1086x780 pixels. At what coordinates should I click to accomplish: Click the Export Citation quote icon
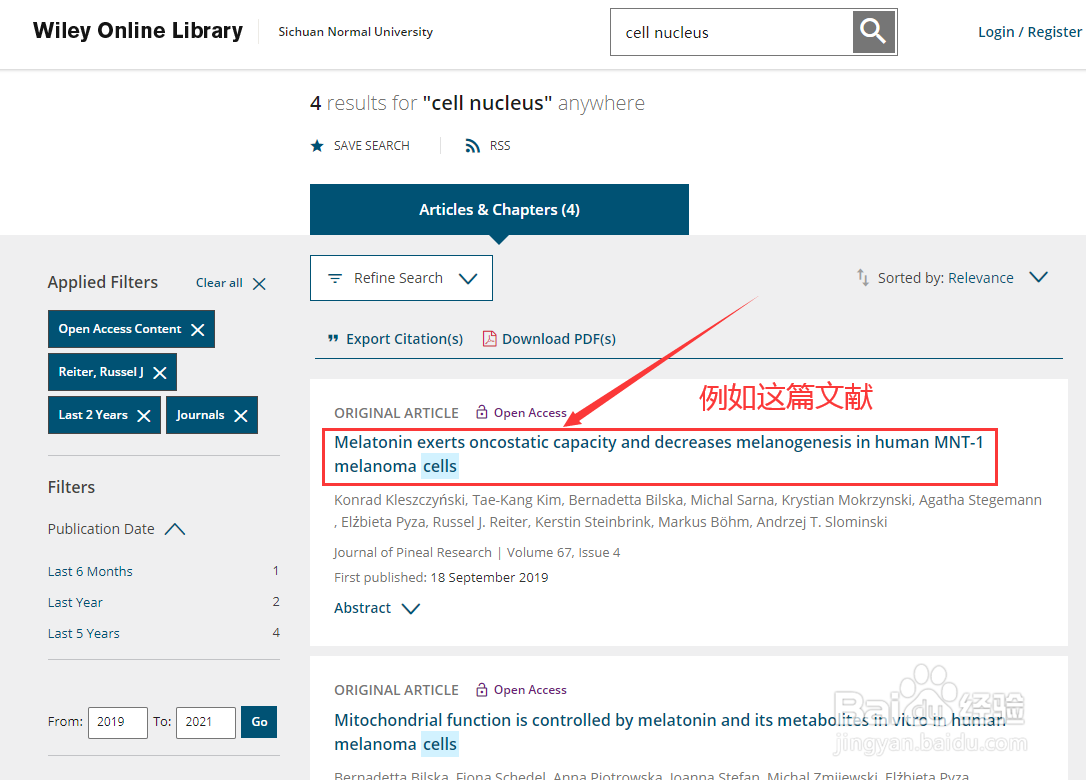[333, 339]
